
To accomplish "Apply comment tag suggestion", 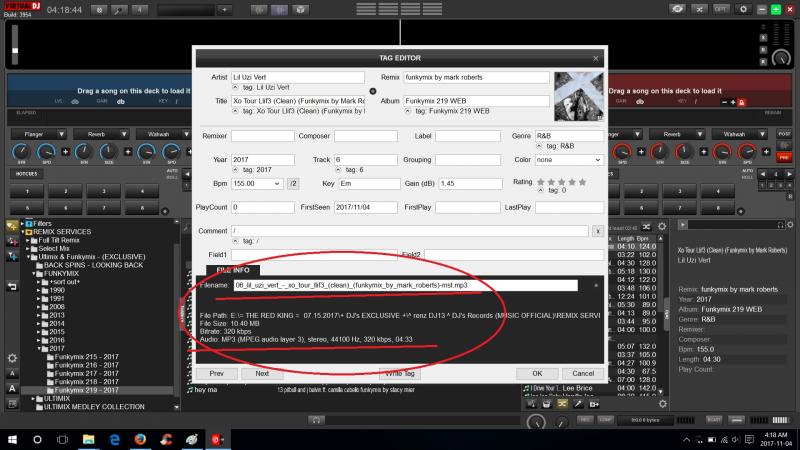I will [235, 241].
